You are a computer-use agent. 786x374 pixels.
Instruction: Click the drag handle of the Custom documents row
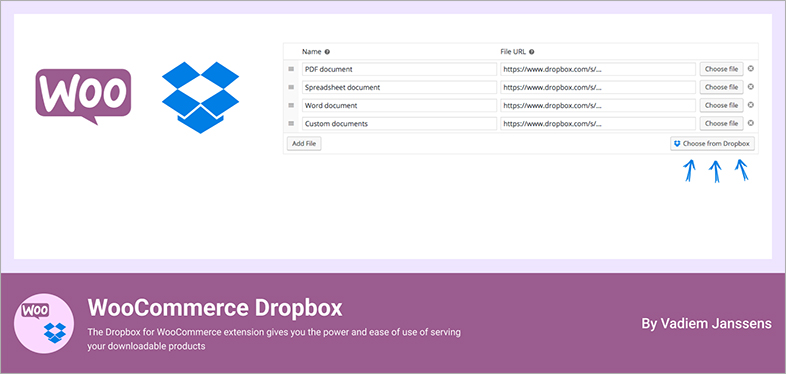point(291,123)
